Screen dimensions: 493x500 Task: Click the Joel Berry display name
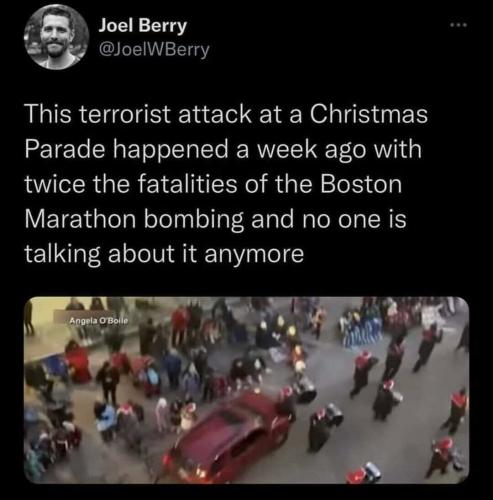(x=142, y=26)
